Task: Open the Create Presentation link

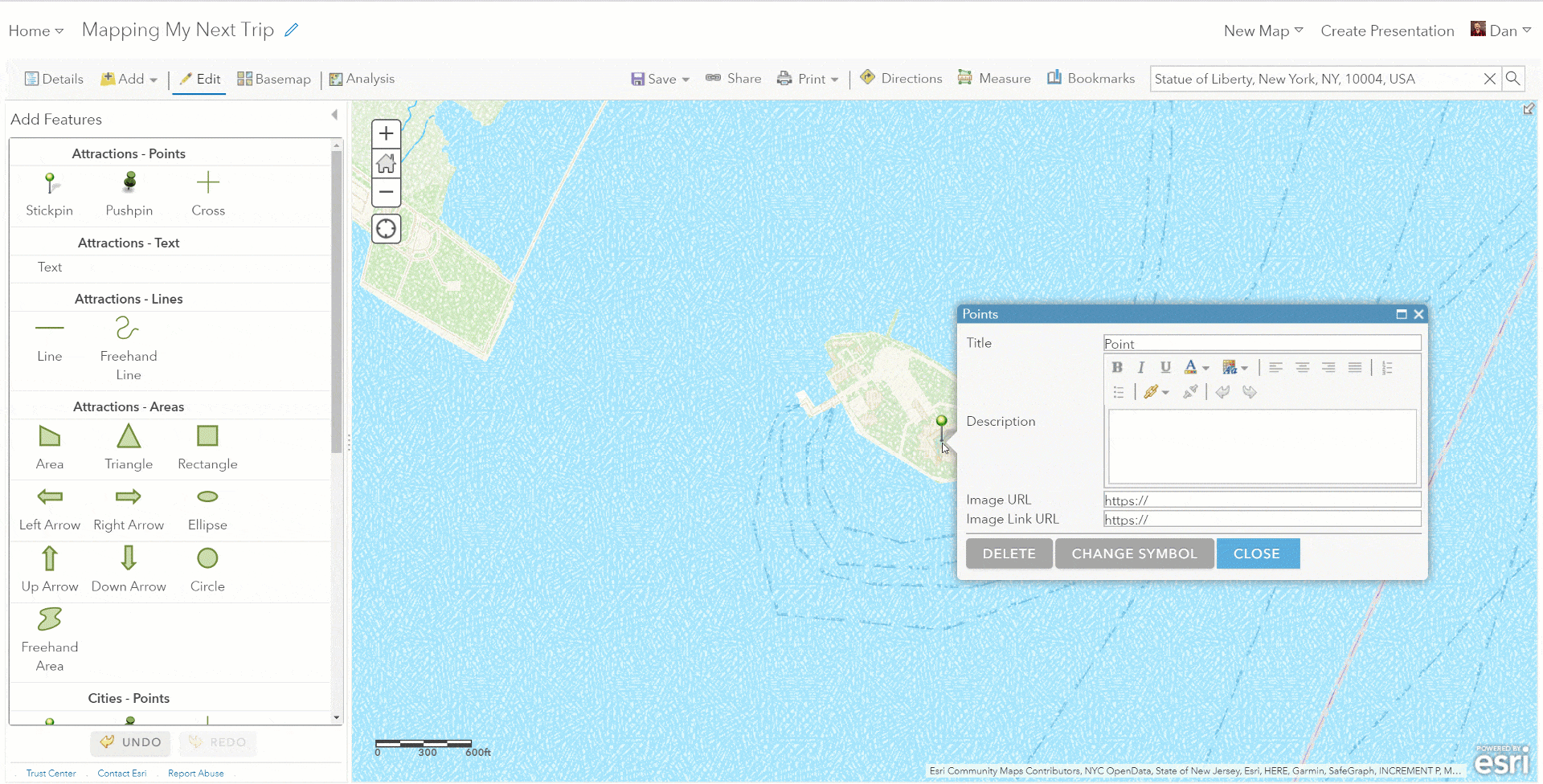Action: [x=1387, y=31]
